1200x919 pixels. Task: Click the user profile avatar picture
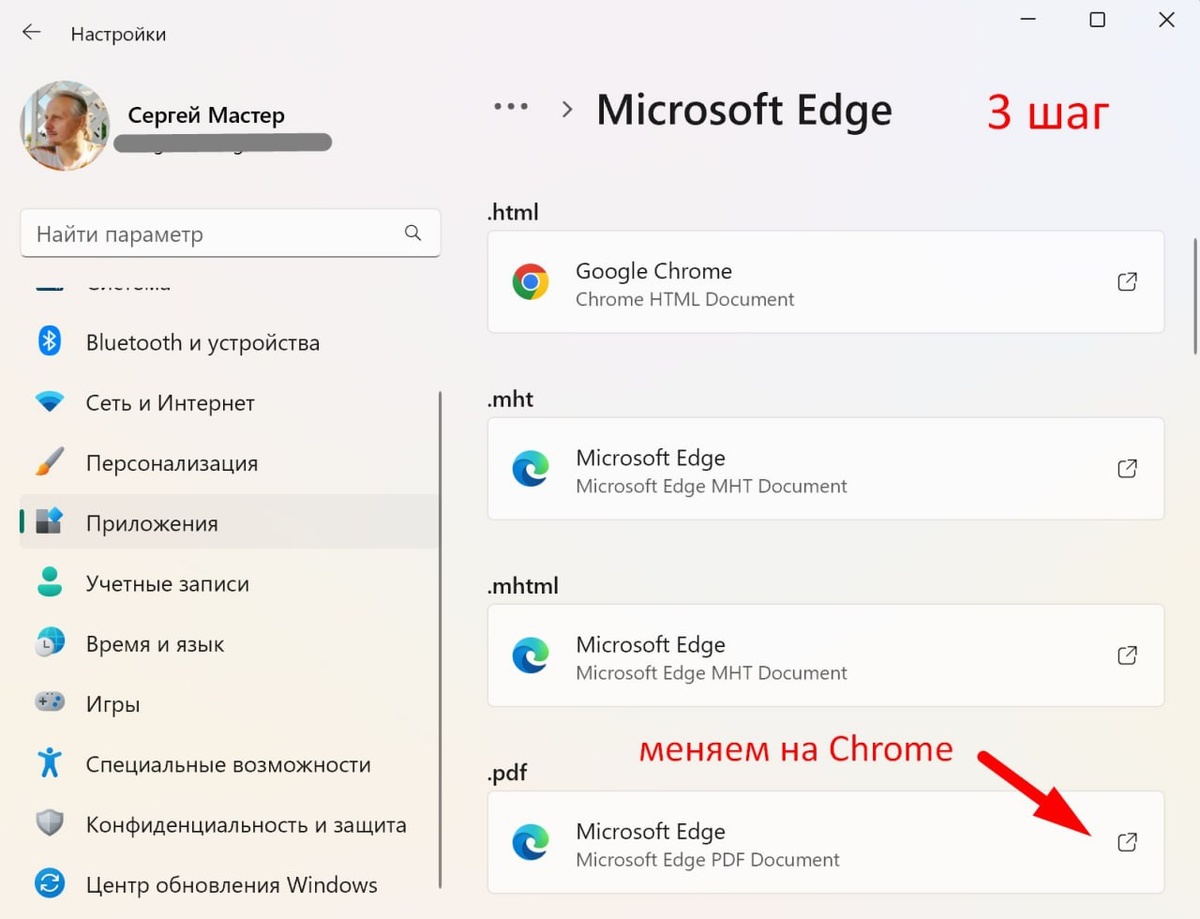[65, 126]
